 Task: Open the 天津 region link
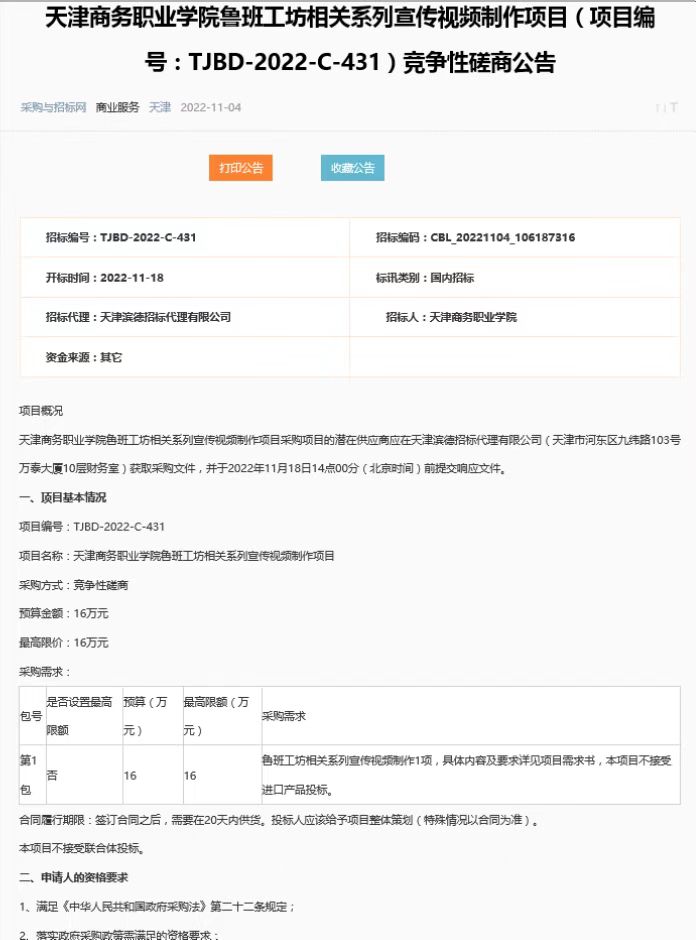click(160, 107)
